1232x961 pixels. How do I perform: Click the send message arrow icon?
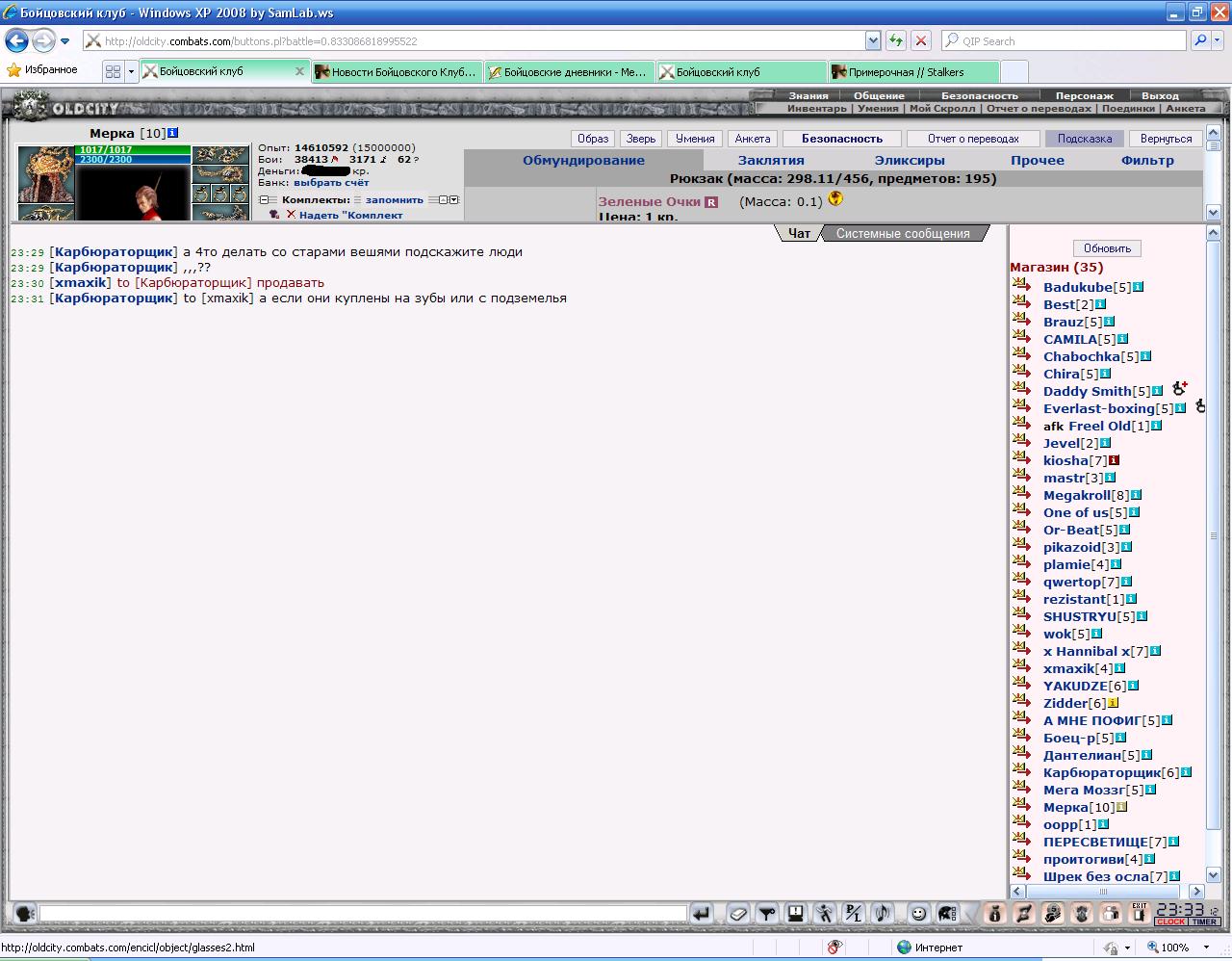click(702, 914)
